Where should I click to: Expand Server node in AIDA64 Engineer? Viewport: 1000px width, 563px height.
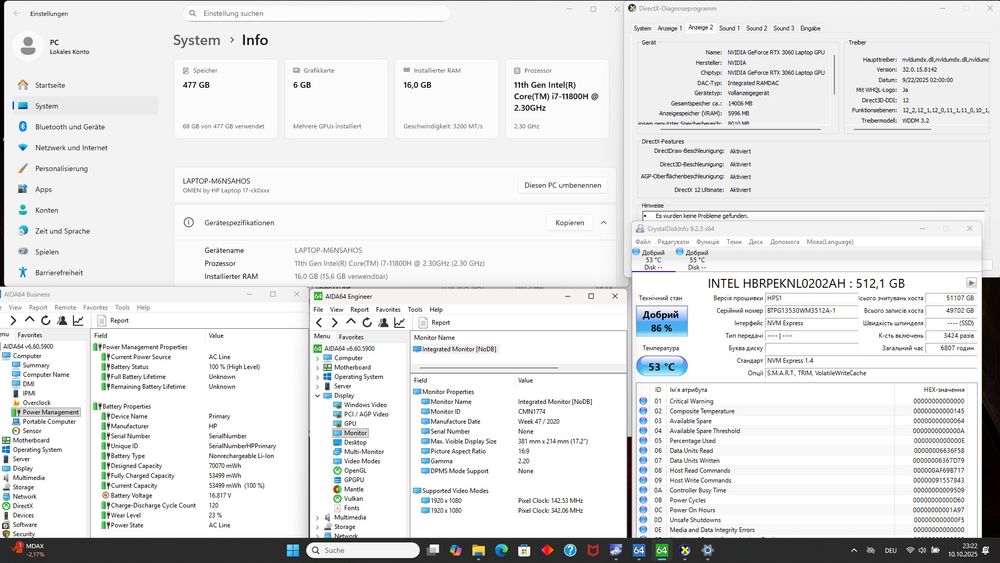click(318, 386)
